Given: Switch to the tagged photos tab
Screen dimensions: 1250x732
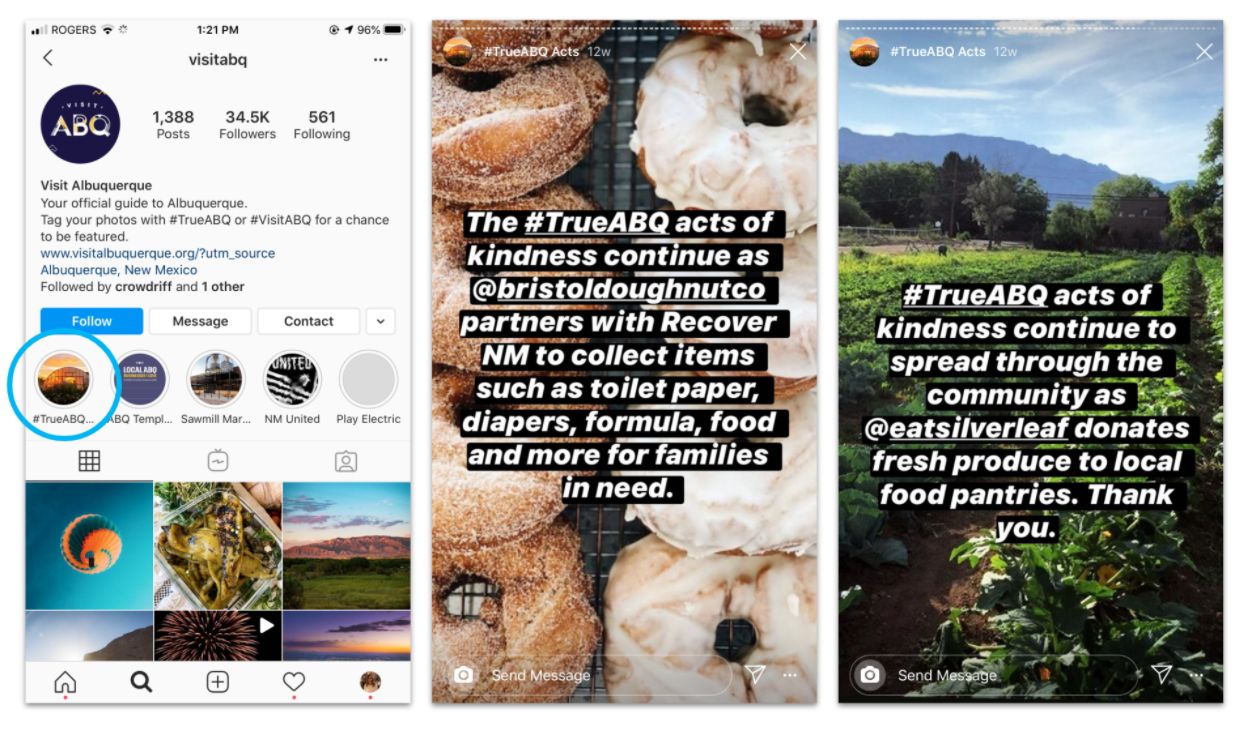Looking at the screenshot, I should pyautogui.click(x=346, y=461).
